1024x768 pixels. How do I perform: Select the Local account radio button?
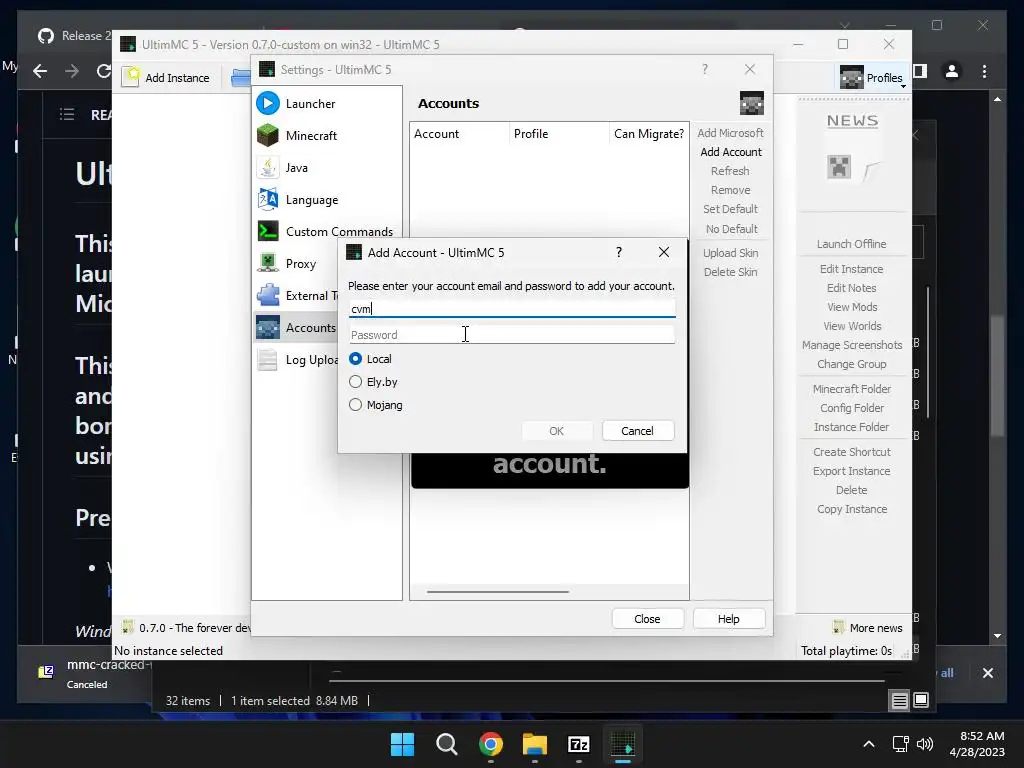[355, 359]
